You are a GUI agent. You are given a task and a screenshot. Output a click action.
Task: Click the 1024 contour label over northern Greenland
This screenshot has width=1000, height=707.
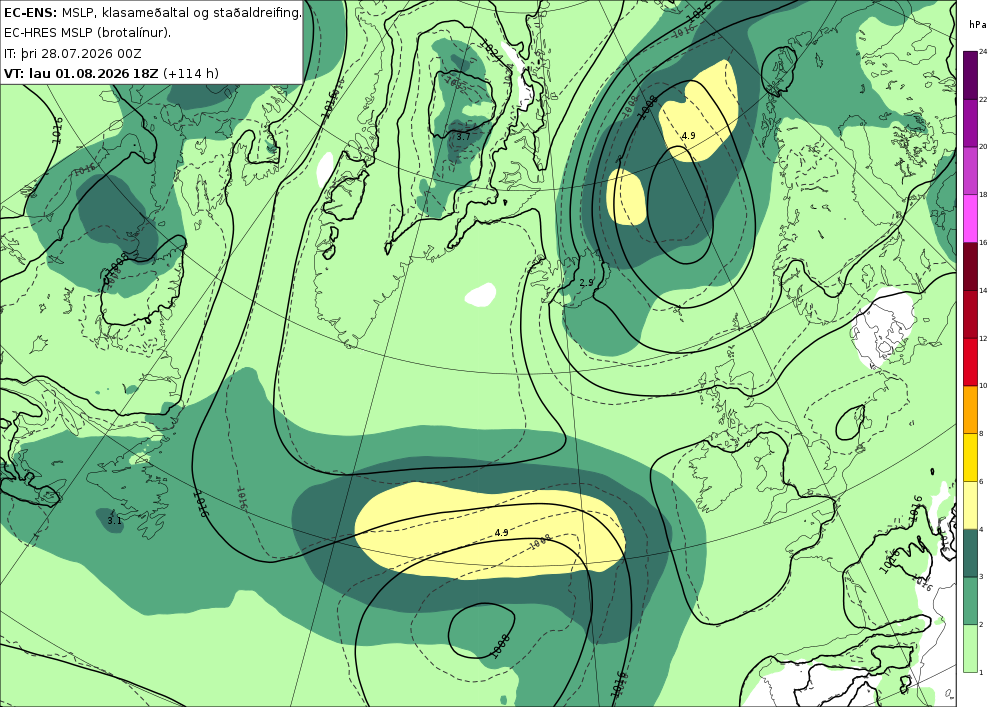(490, 50)
